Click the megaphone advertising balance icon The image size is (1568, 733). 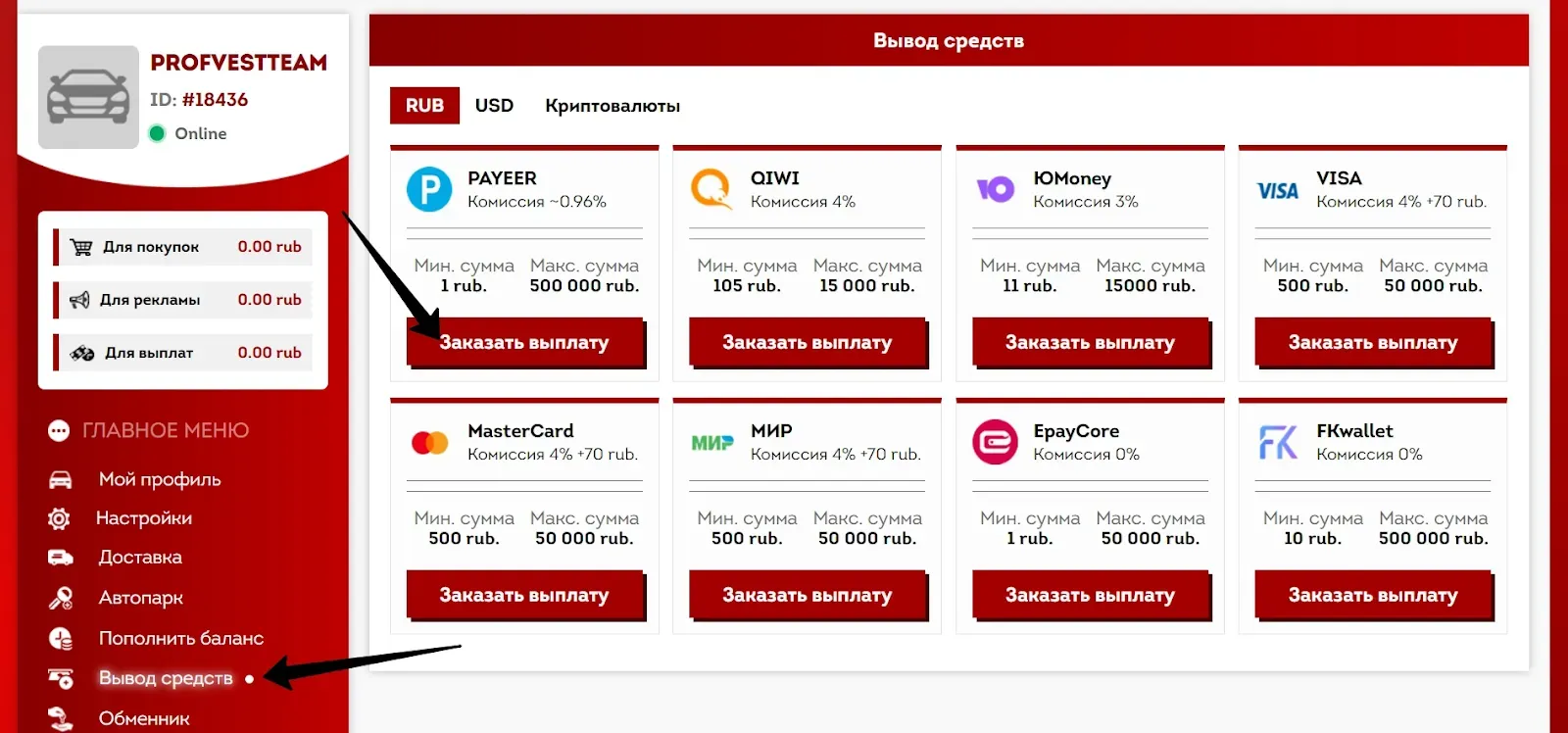pos(79,300)
